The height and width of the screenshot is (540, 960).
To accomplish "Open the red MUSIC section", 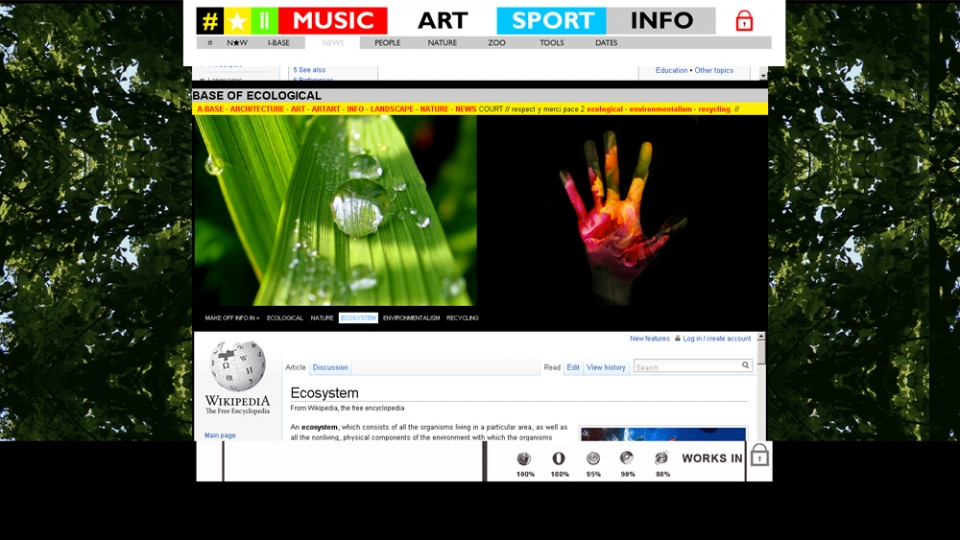I will click(332, 21).
